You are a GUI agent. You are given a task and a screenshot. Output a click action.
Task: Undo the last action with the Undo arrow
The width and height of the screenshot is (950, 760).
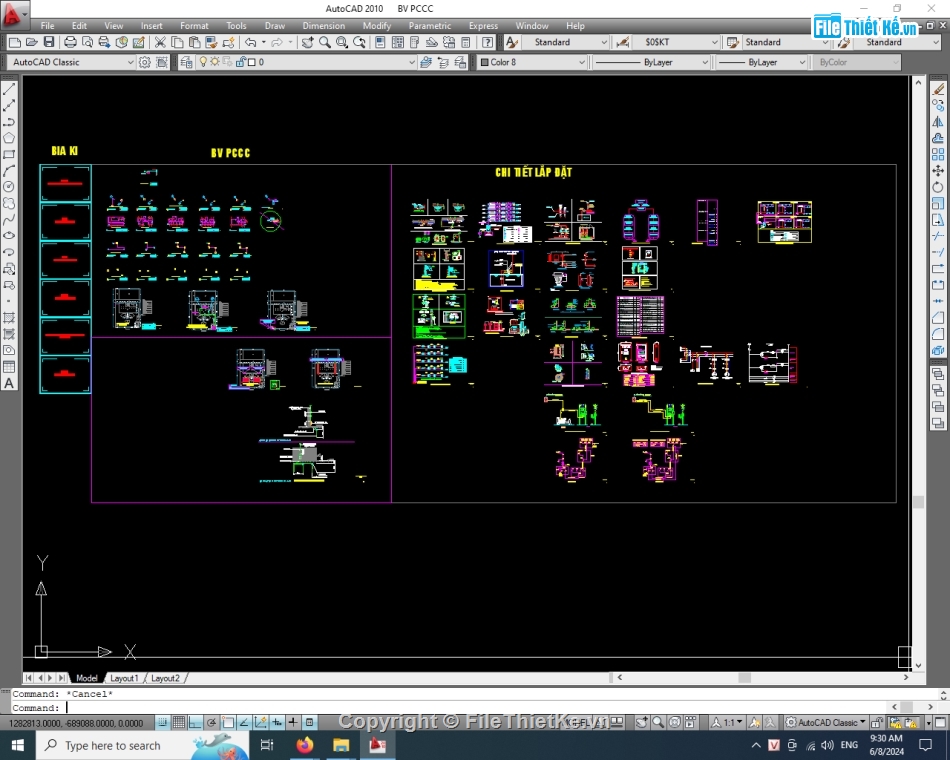click(x=250, y=42)
